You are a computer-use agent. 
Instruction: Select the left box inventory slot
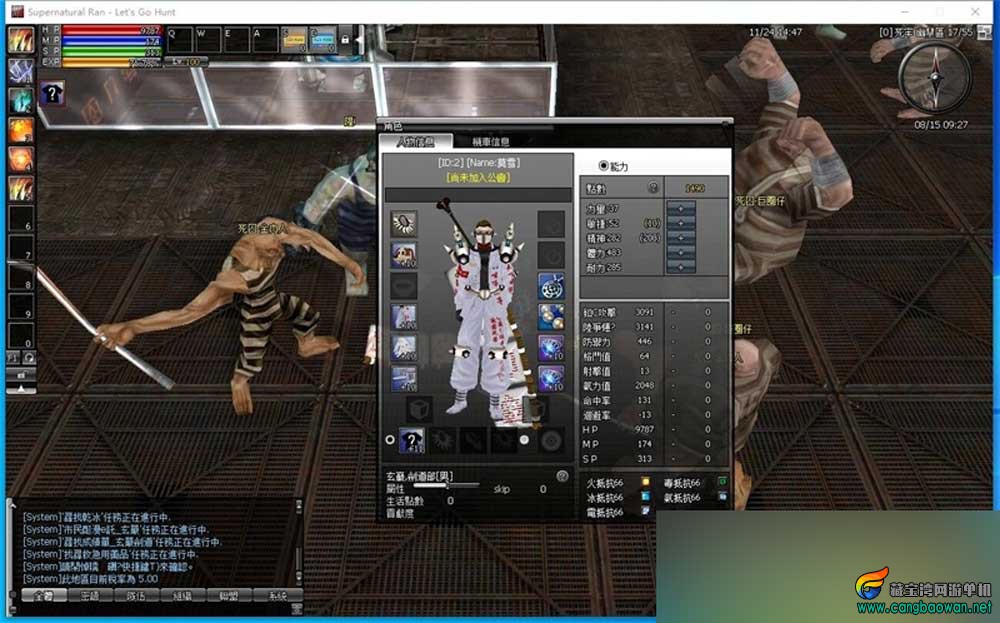(x=419, y=408)
